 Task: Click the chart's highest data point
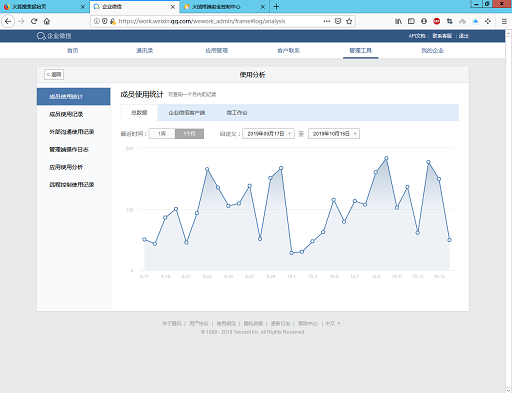coord(386,158)
